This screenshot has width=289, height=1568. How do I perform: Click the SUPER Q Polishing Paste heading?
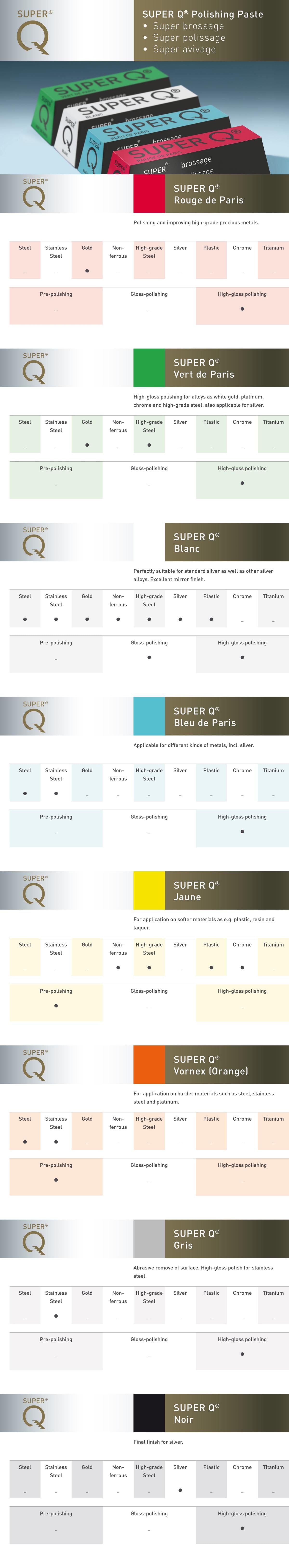click(203, 14)
